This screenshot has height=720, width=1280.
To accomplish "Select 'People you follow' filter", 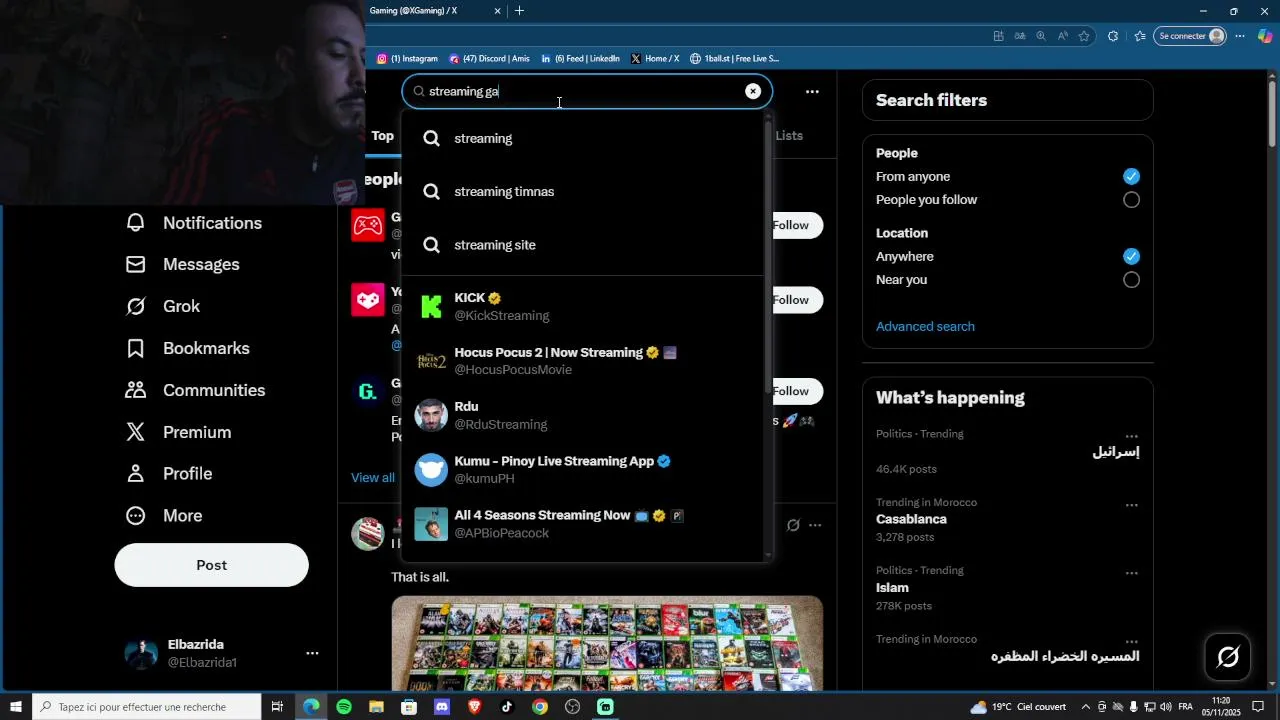I will pyautogui.click(x=1131, y=200).
